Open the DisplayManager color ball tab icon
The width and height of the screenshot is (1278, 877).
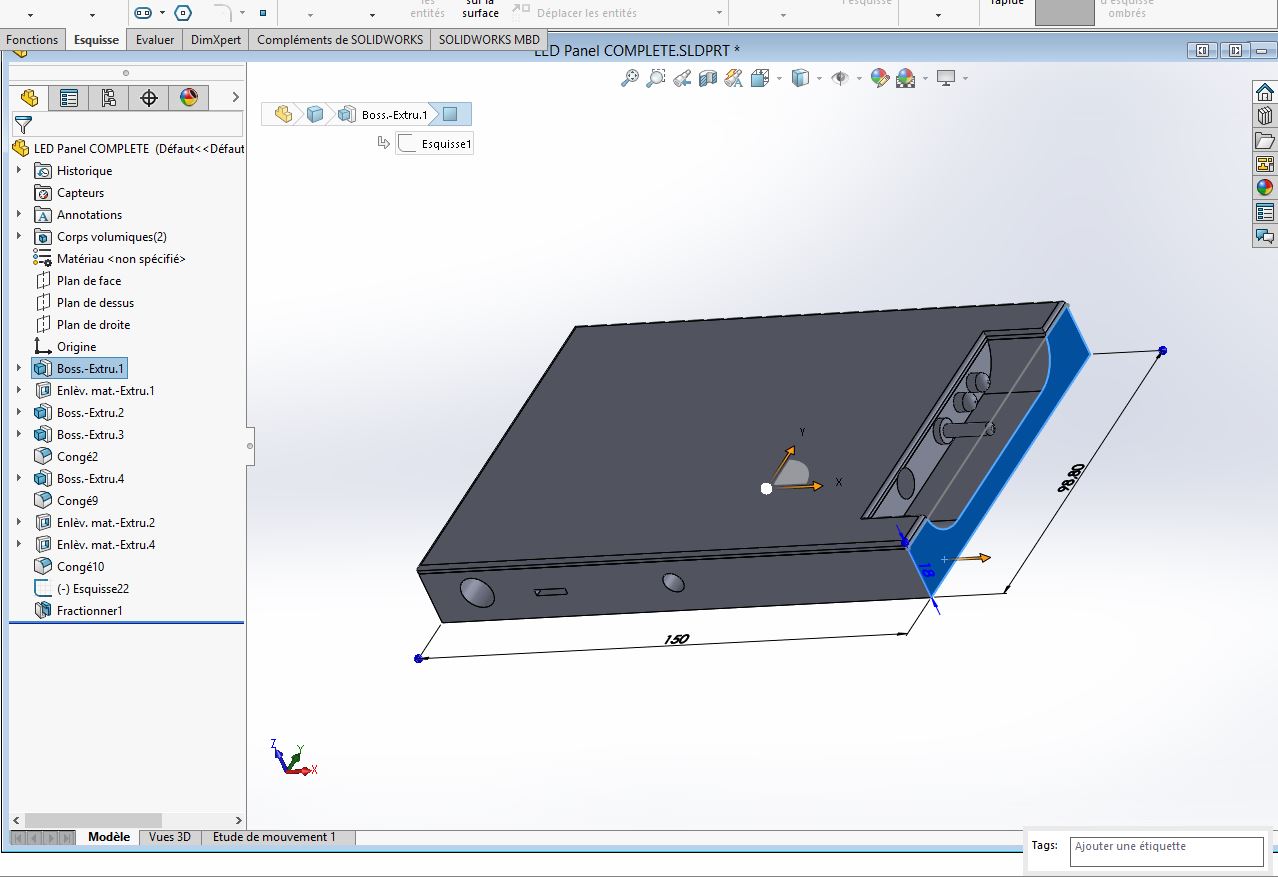click(189, 97)
